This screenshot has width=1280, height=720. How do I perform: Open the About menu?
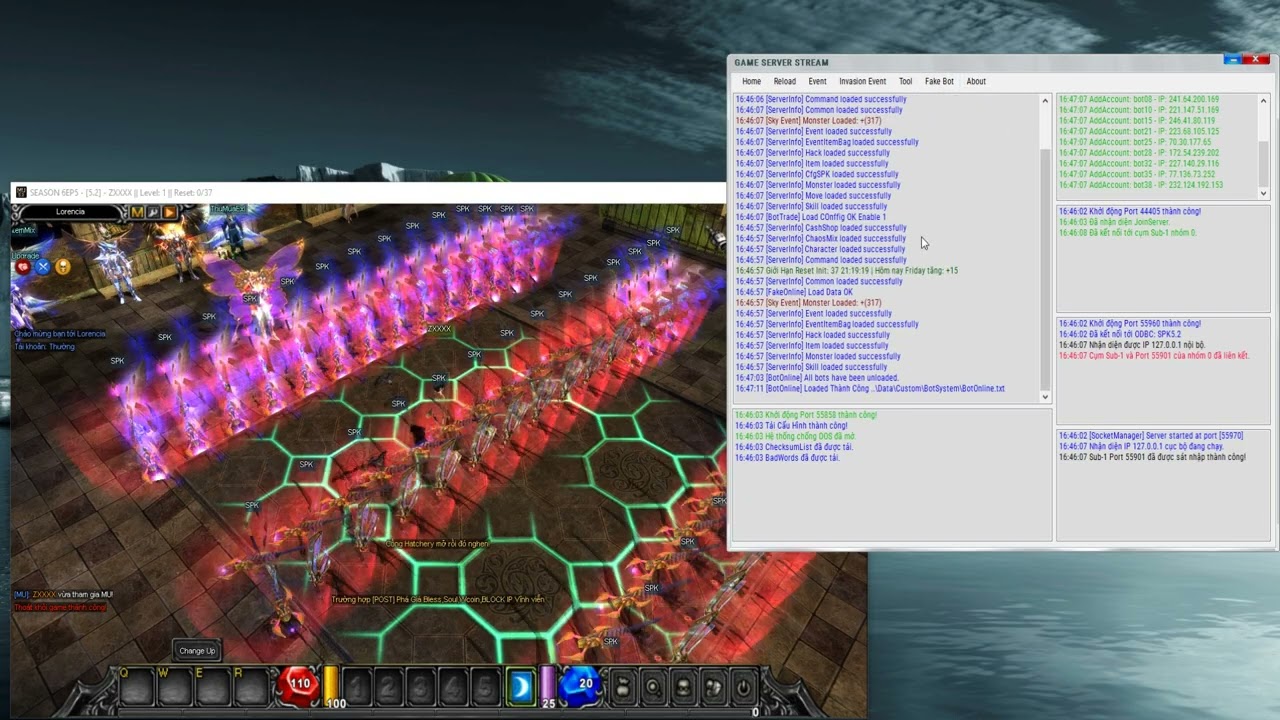tap(976, 82)
